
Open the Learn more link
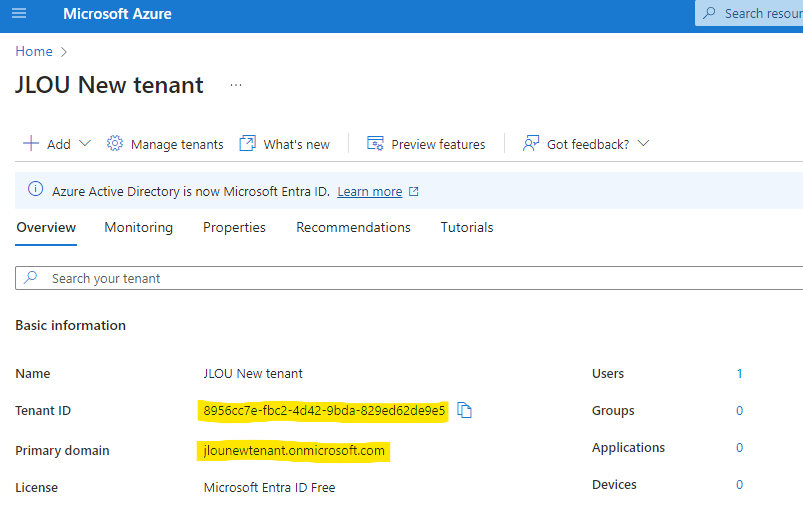coord(370,192)
